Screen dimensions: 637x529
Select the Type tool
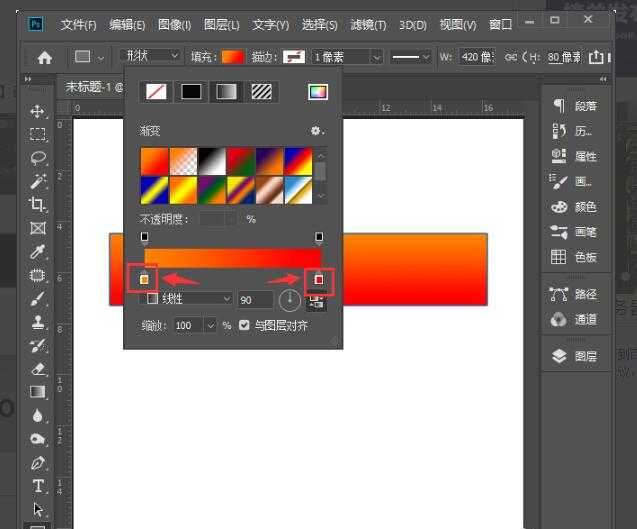38,486
